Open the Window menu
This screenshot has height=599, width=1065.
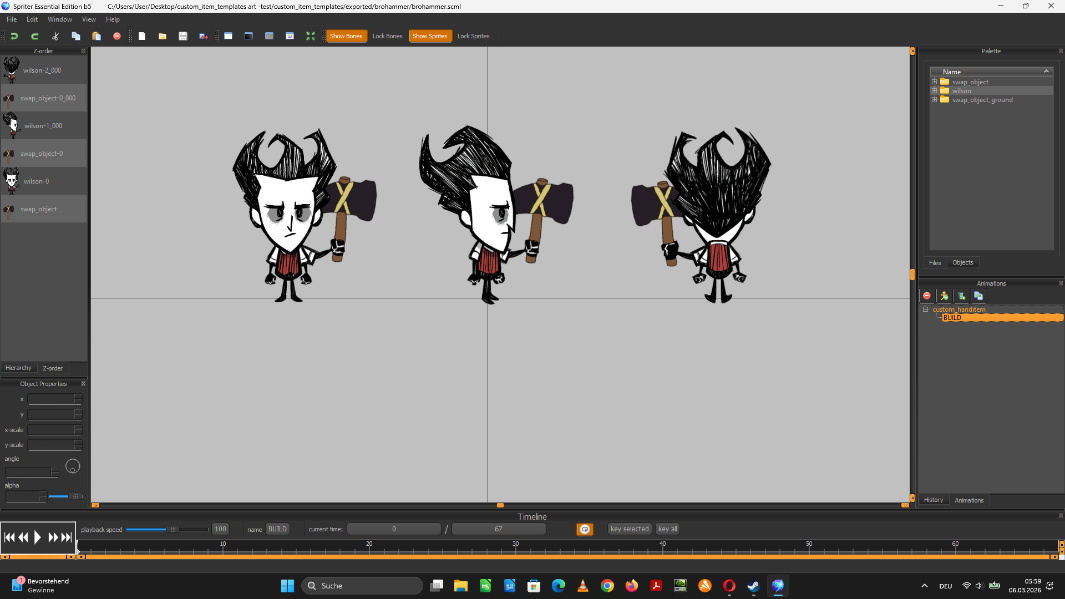[x=60, y=19]
